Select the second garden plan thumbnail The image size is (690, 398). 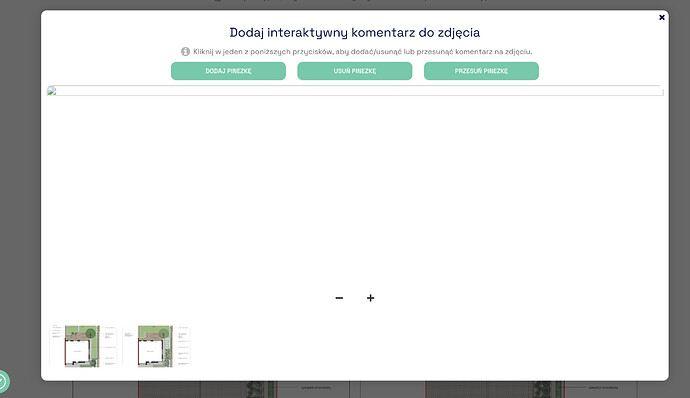coord(157,346)
